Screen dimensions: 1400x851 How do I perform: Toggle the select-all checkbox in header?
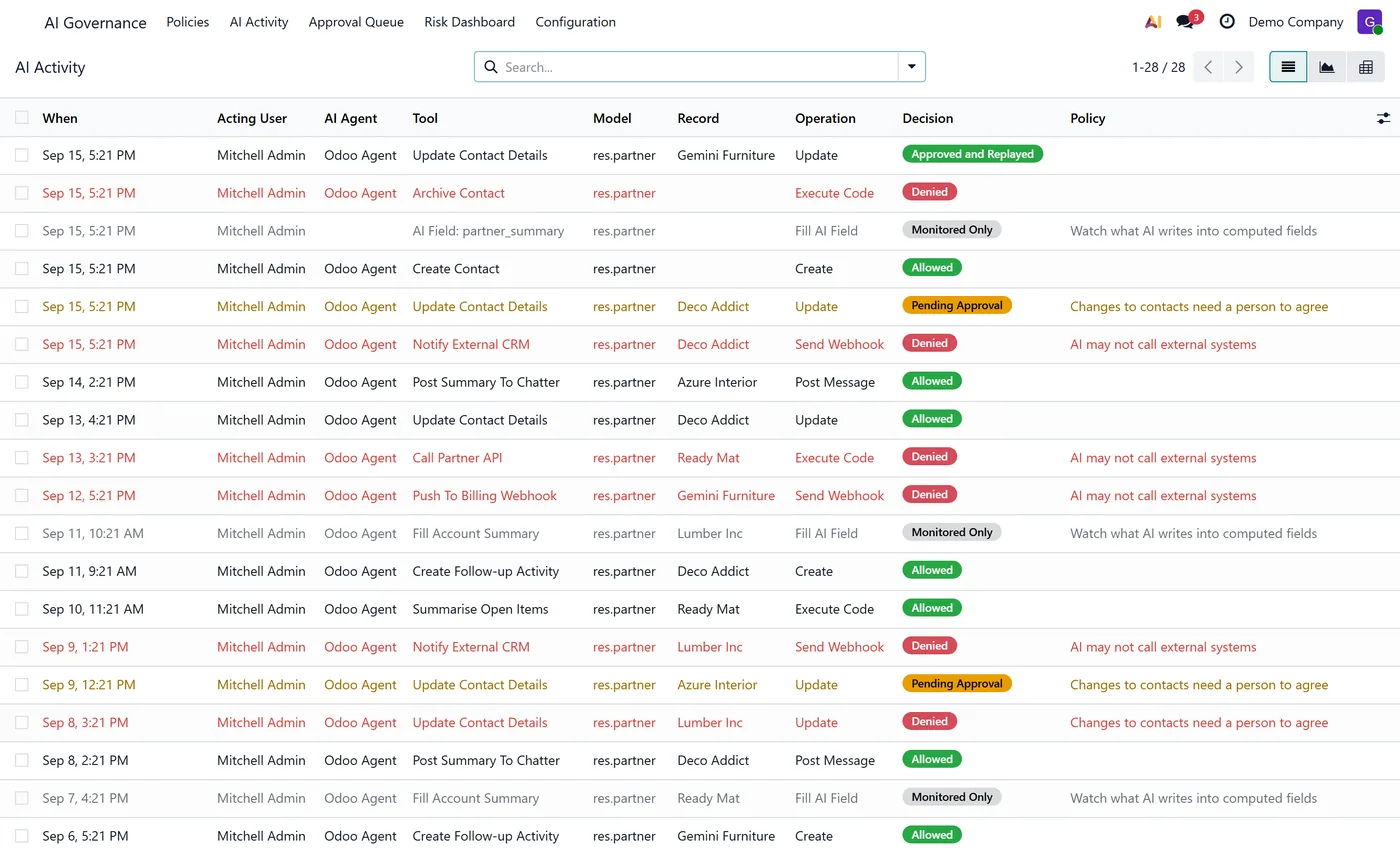point(22,118)
